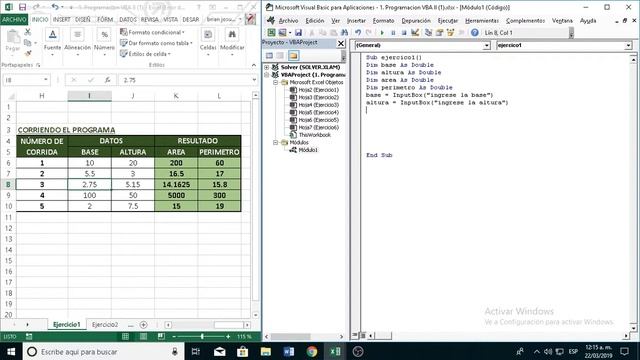Click the Find binoculars icon in VBA toolbar
Image resolution: width=640 pixels, height=360 pixels.
(x=344, y=33)
